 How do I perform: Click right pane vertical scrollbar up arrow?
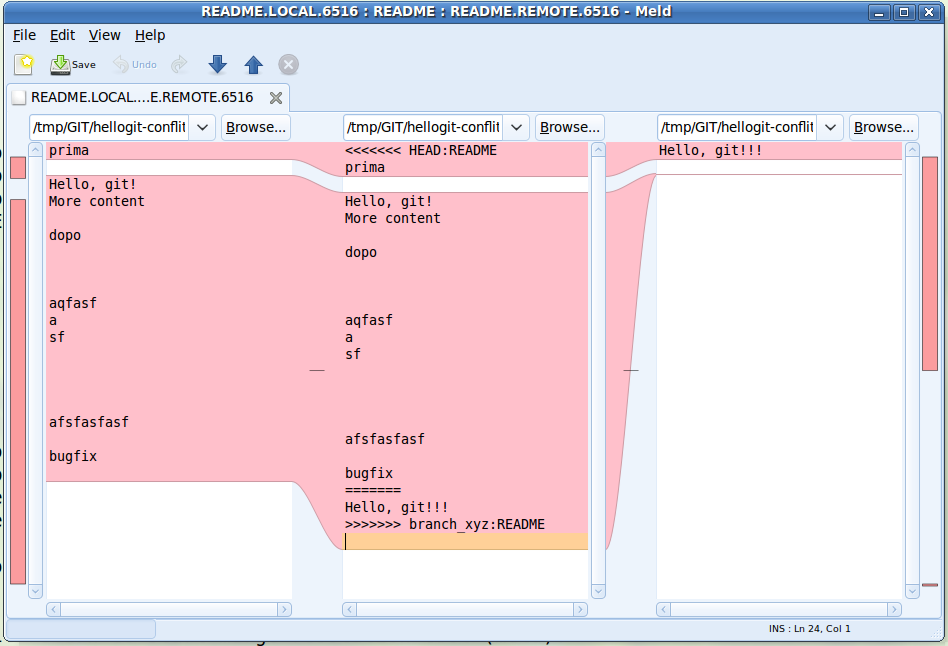point(912,149)
